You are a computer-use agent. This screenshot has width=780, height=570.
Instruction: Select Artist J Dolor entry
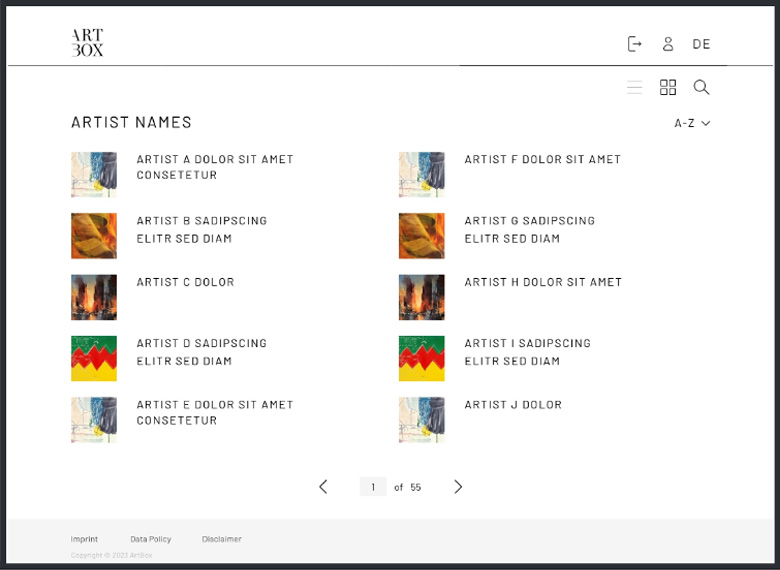tap(513, 405)
